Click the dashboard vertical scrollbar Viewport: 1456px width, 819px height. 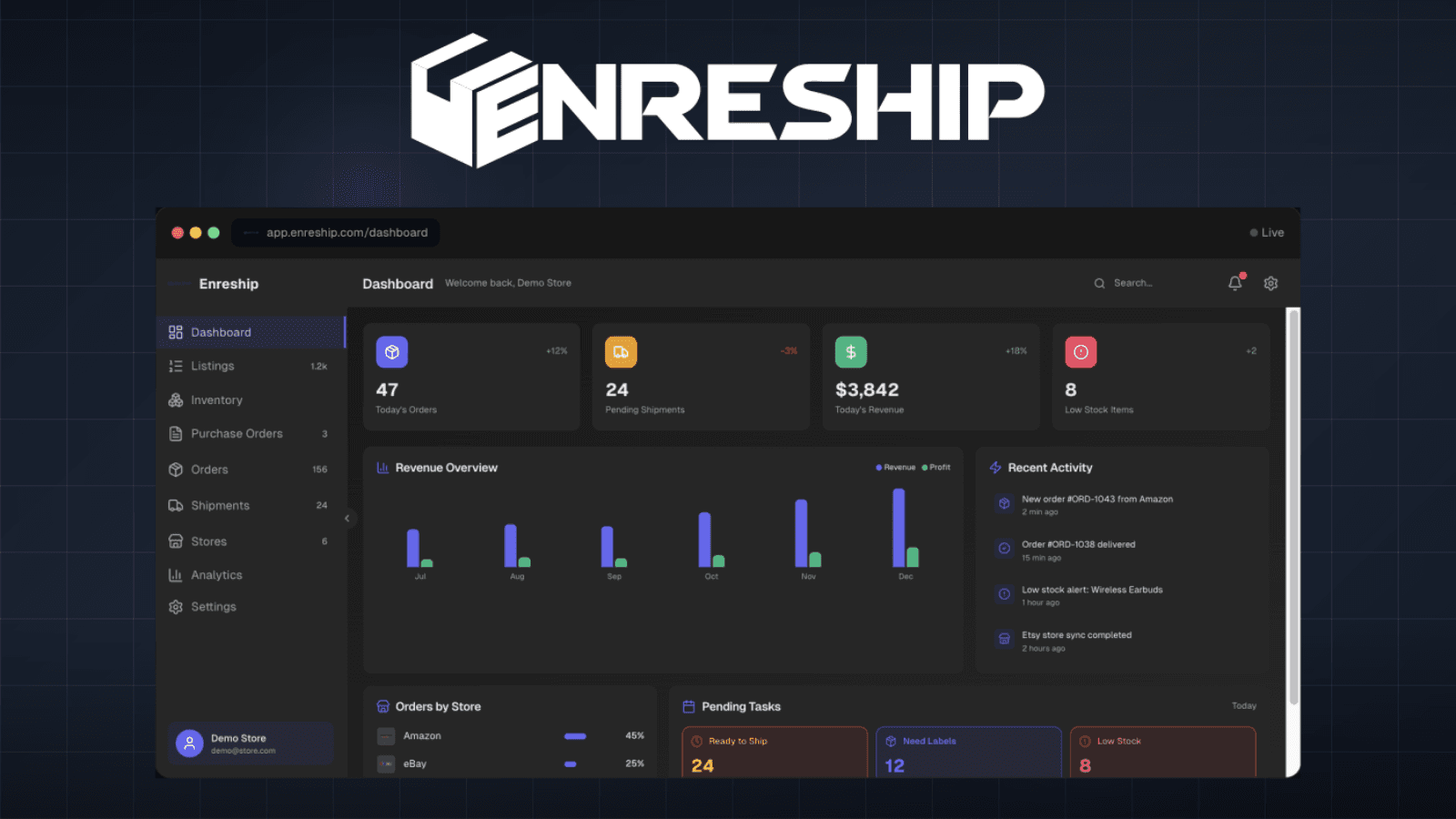click(1293, 506)
